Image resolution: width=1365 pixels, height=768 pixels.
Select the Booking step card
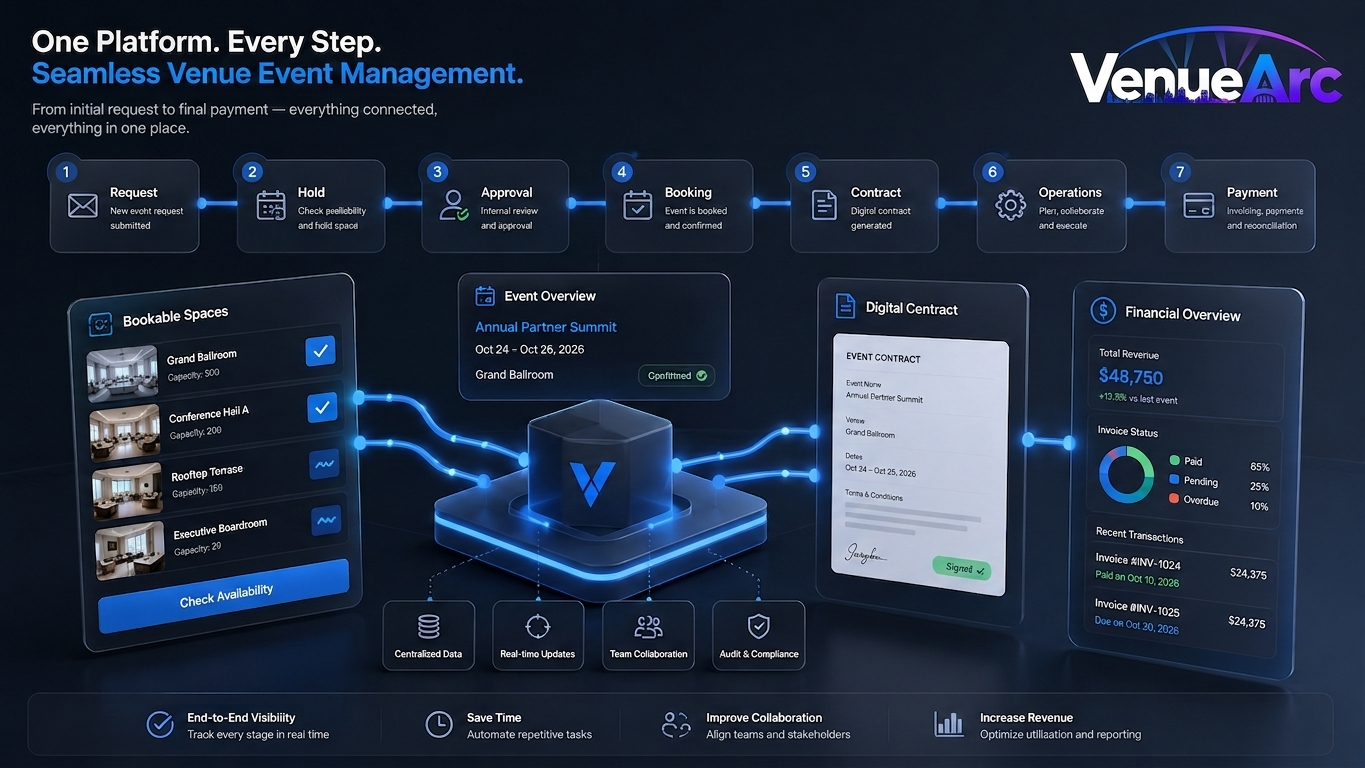(x=679, y=206)
